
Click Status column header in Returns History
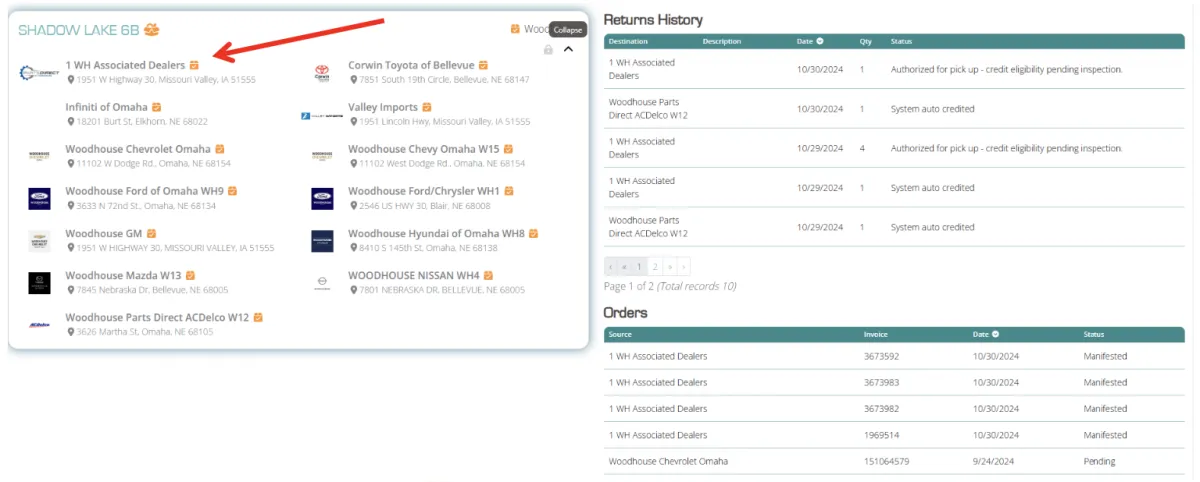pos(902,41)
